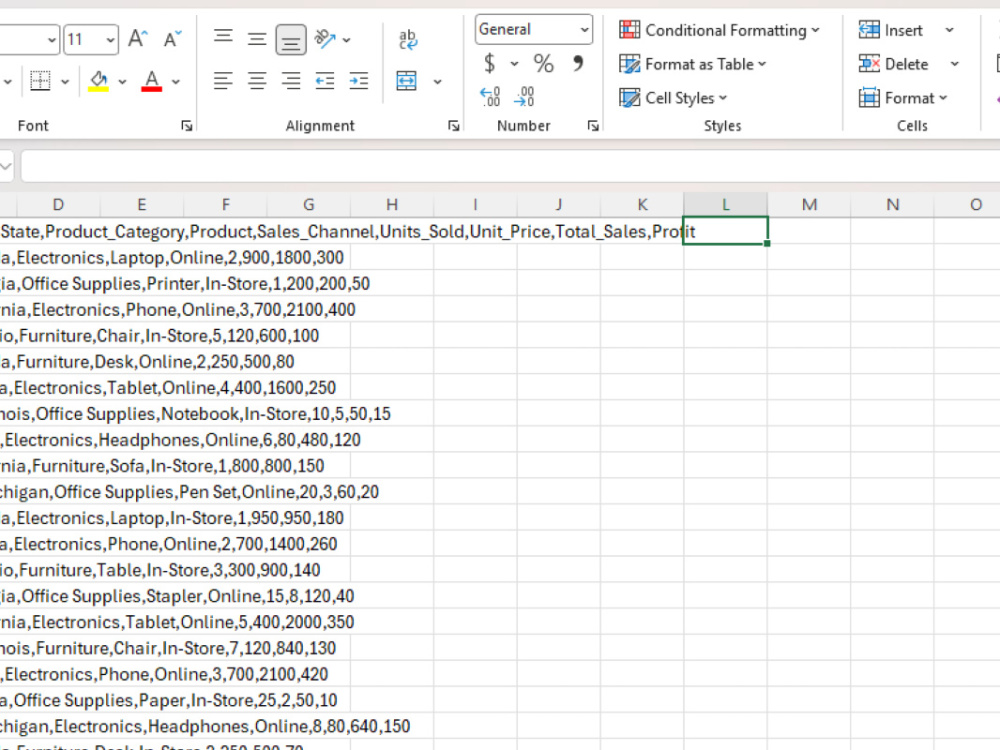This screenshot has height=750, width=1000.
Task: Apply red font color to text
Action: (x=151, y=81)
